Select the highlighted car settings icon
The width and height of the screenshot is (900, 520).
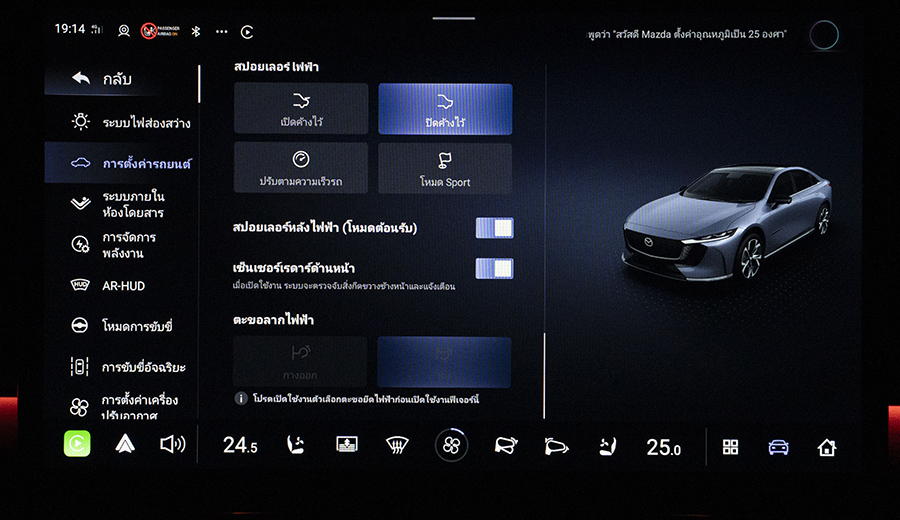click(778, 447)
